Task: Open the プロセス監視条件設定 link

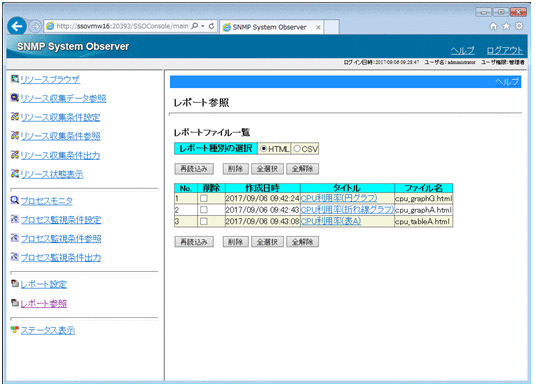Action: point(61,220)
